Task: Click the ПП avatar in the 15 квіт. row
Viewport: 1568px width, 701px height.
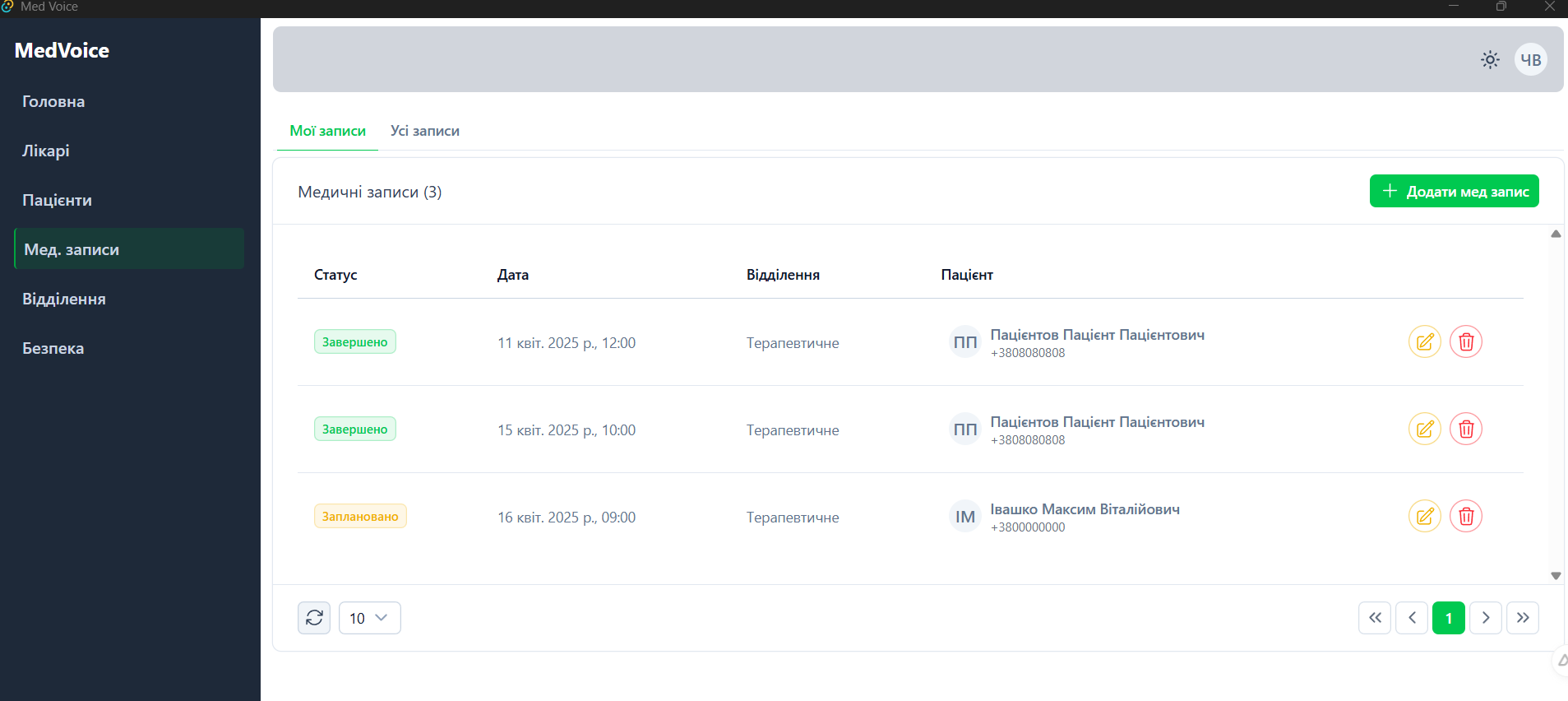Action: (x=965, y=429)
